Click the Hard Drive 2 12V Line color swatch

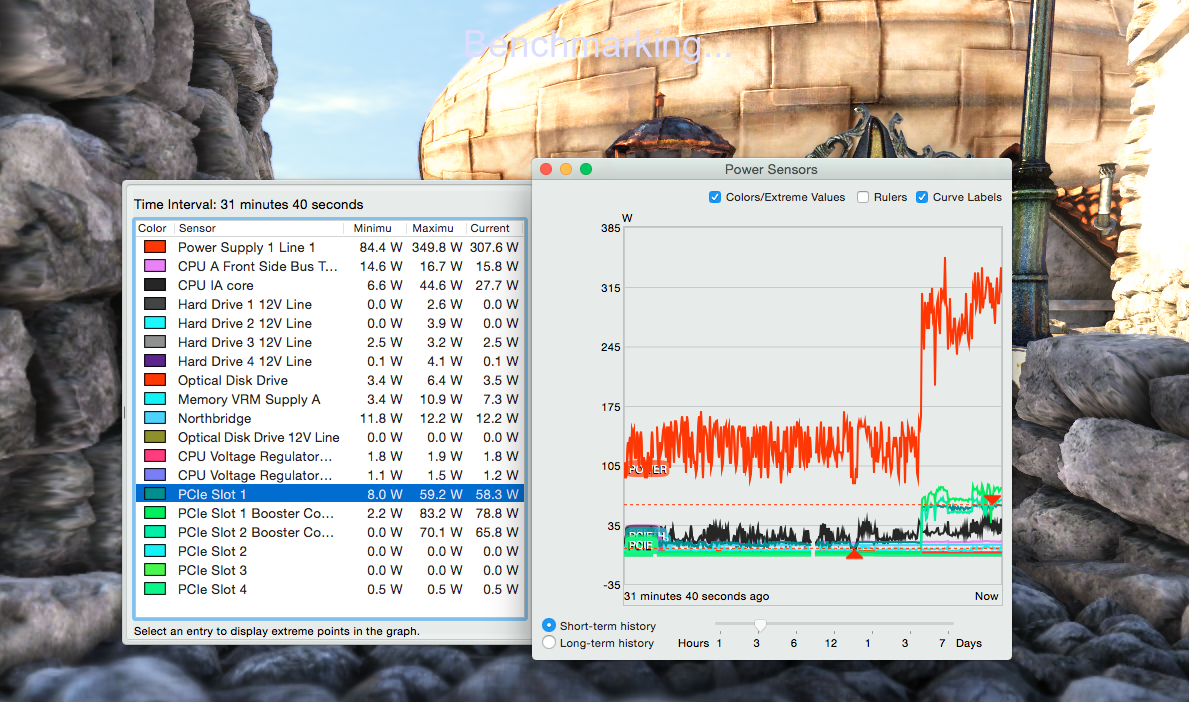click(155, 322)
